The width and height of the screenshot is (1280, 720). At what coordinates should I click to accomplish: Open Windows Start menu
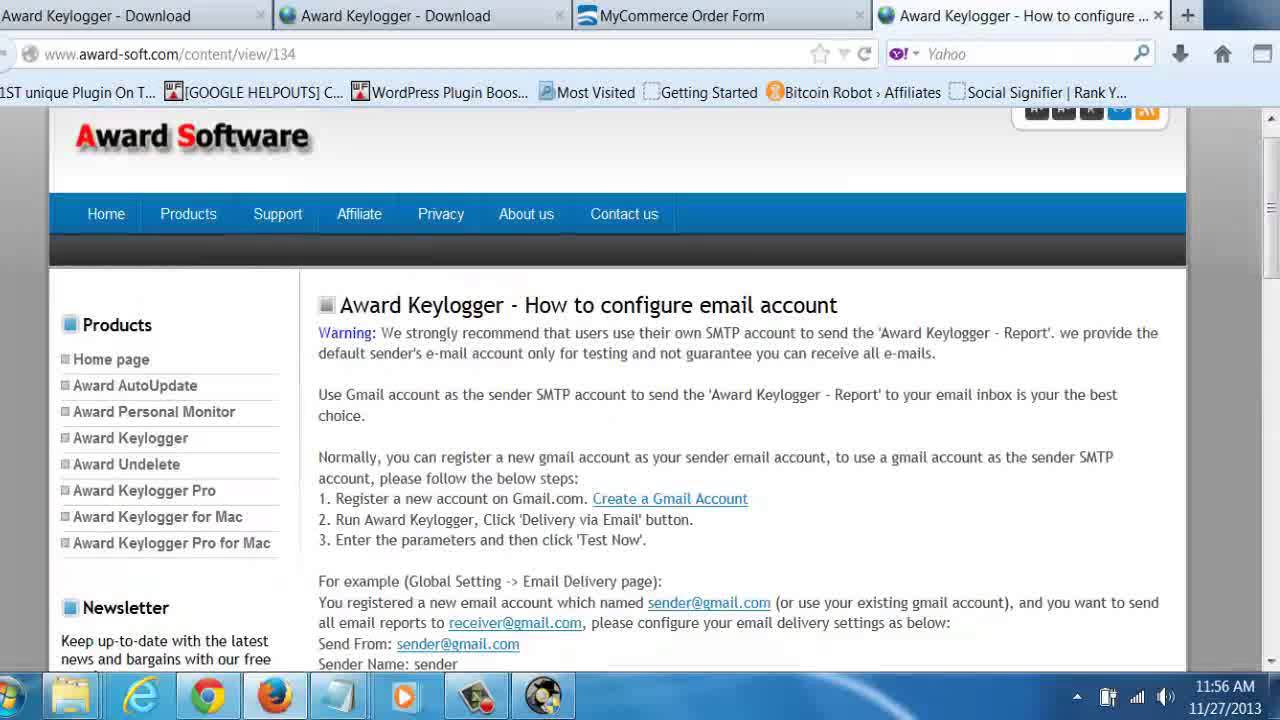pyautogui.click(x=11, y=695)
